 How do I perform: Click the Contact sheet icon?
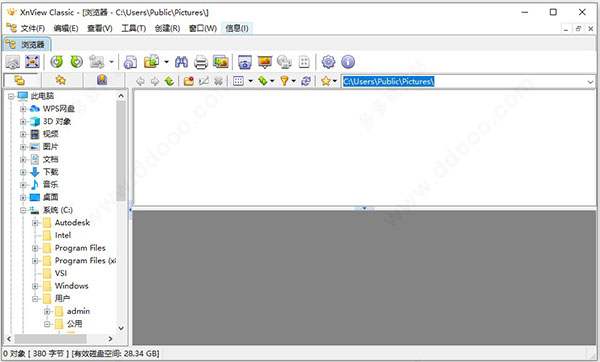pyautogui.click(x=304, y=62)
